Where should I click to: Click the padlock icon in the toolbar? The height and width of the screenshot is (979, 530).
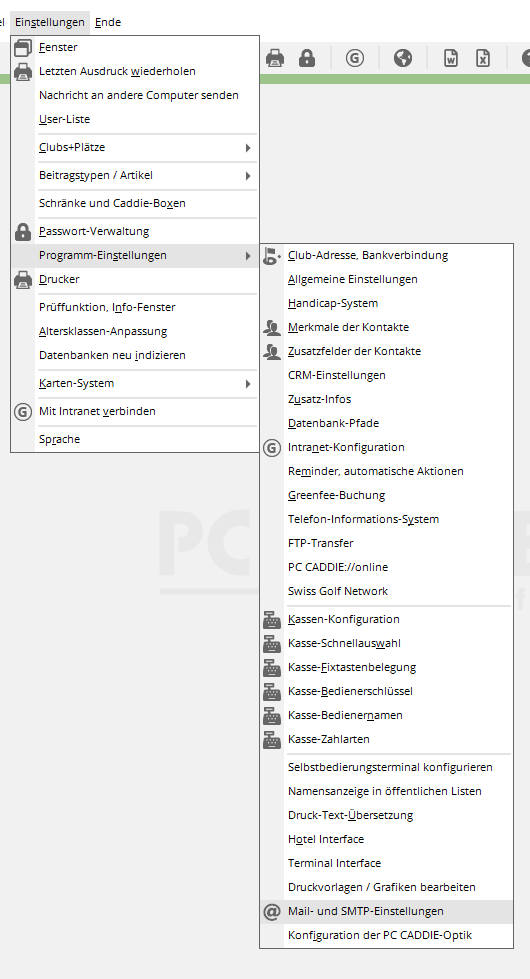click(x=307, y=58)
